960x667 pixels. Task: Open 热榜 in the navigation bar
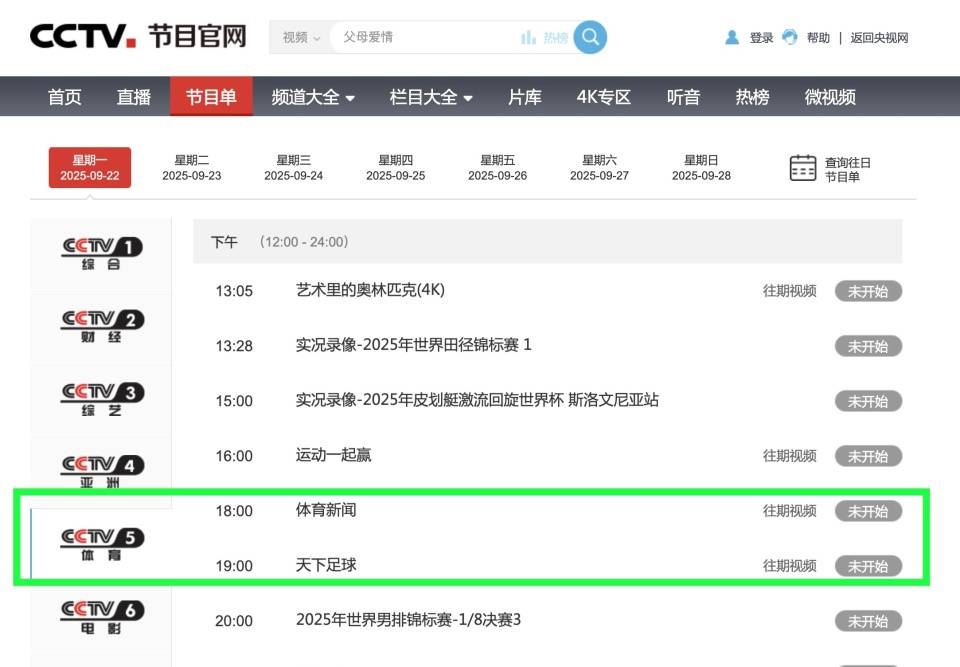752,97
